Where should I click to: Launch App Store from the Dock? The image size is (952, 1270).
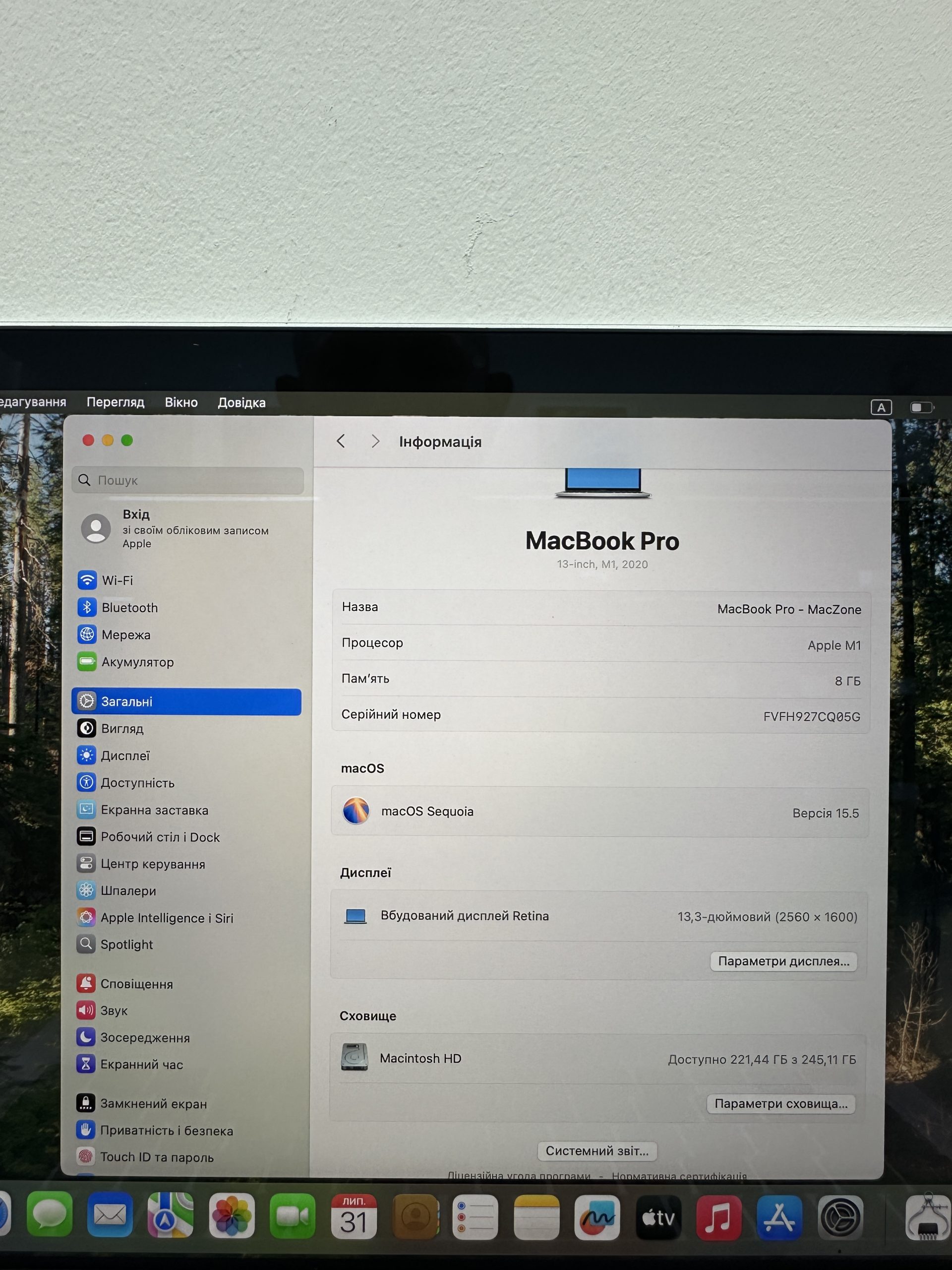pyautogui.click(x=779, y=1218)
